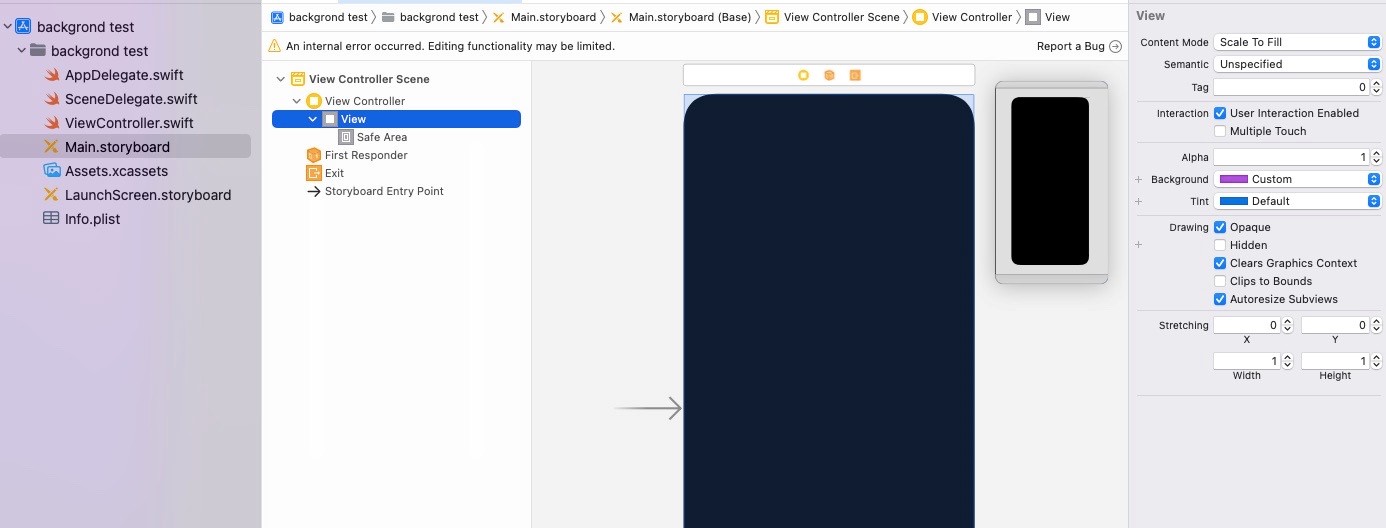Click the First Responder cube icon in scene dock
1386x528 pixels.
tap(829, 75)
